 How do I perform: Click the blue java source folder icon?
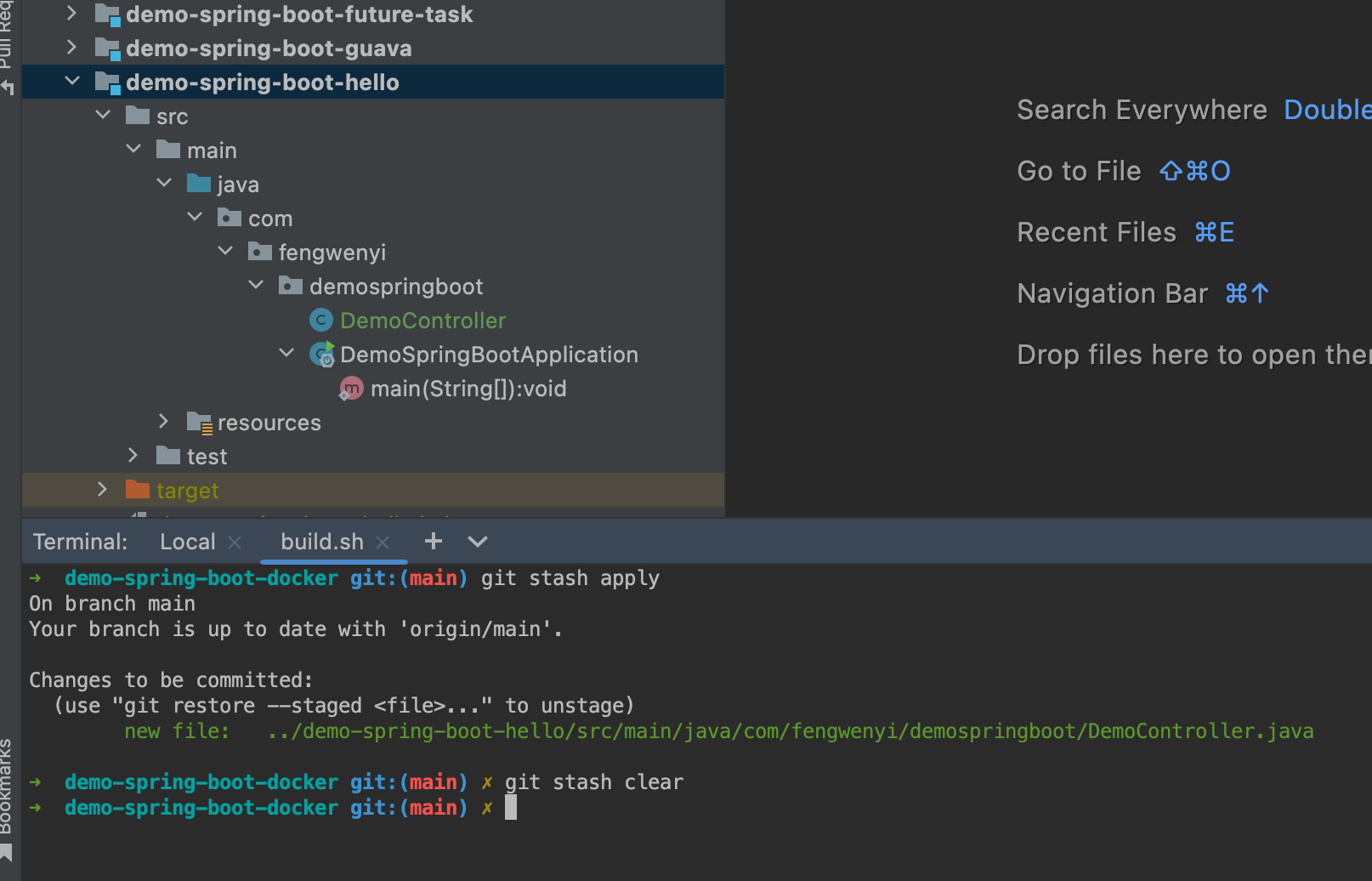199,184
